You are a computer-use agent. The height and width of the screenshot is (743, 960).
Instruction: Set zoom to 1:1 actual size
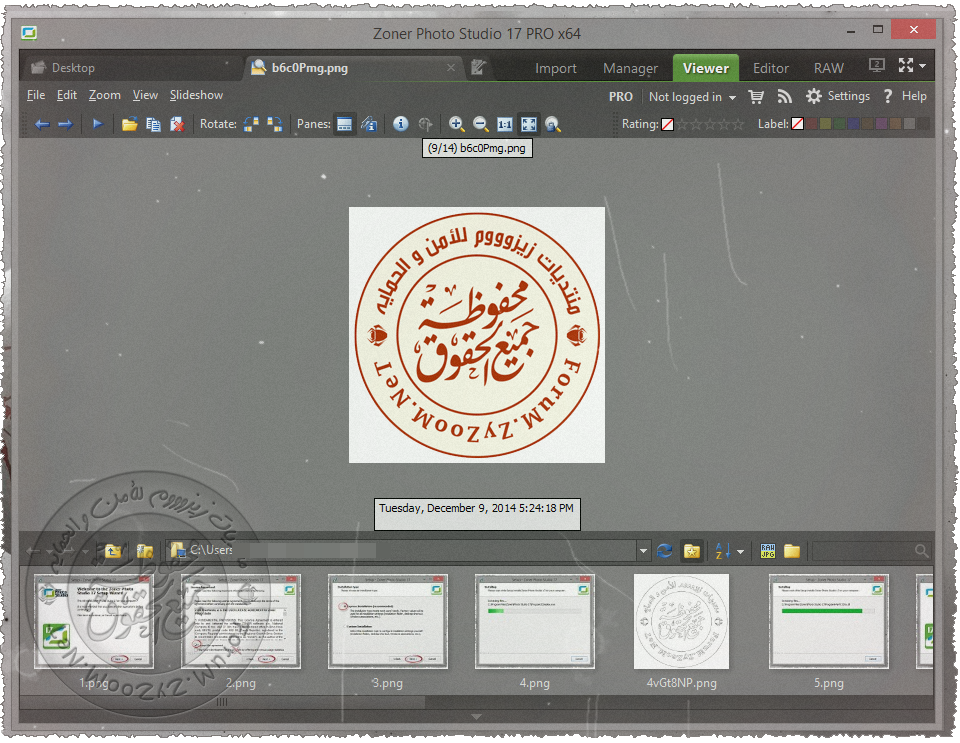[504, 124]
